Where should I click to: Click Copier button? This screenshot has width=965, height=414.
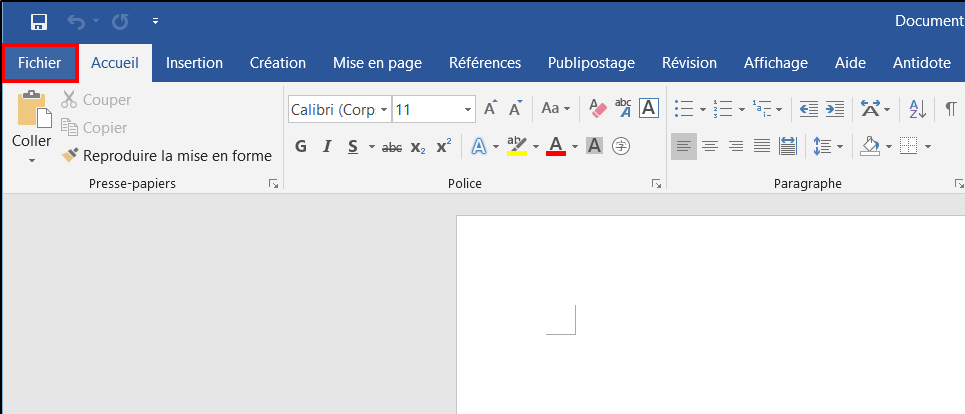[94, 128]
